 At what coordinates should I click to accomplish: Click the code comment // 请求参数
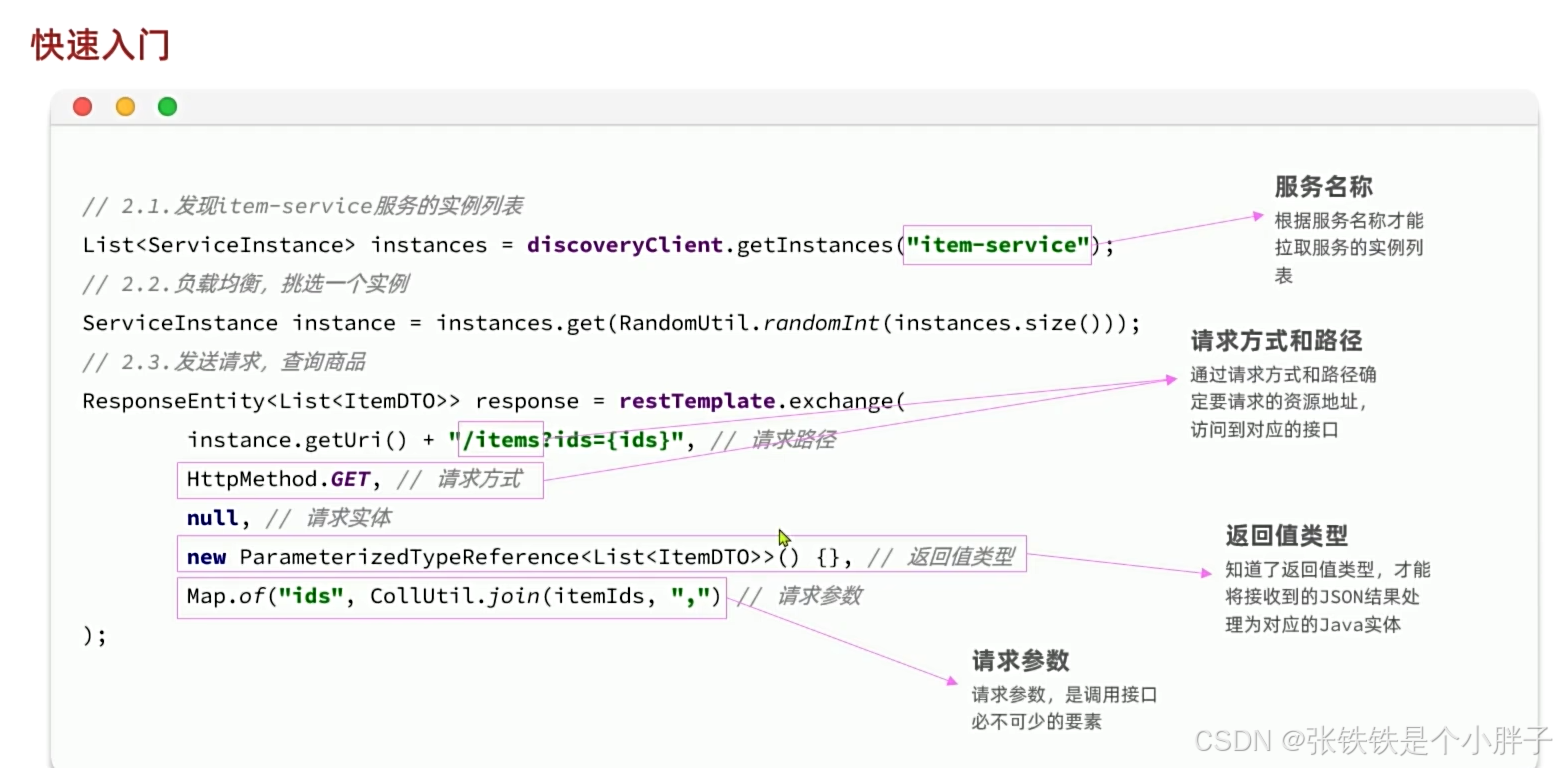pyautogui.click(x=799, y=596)
